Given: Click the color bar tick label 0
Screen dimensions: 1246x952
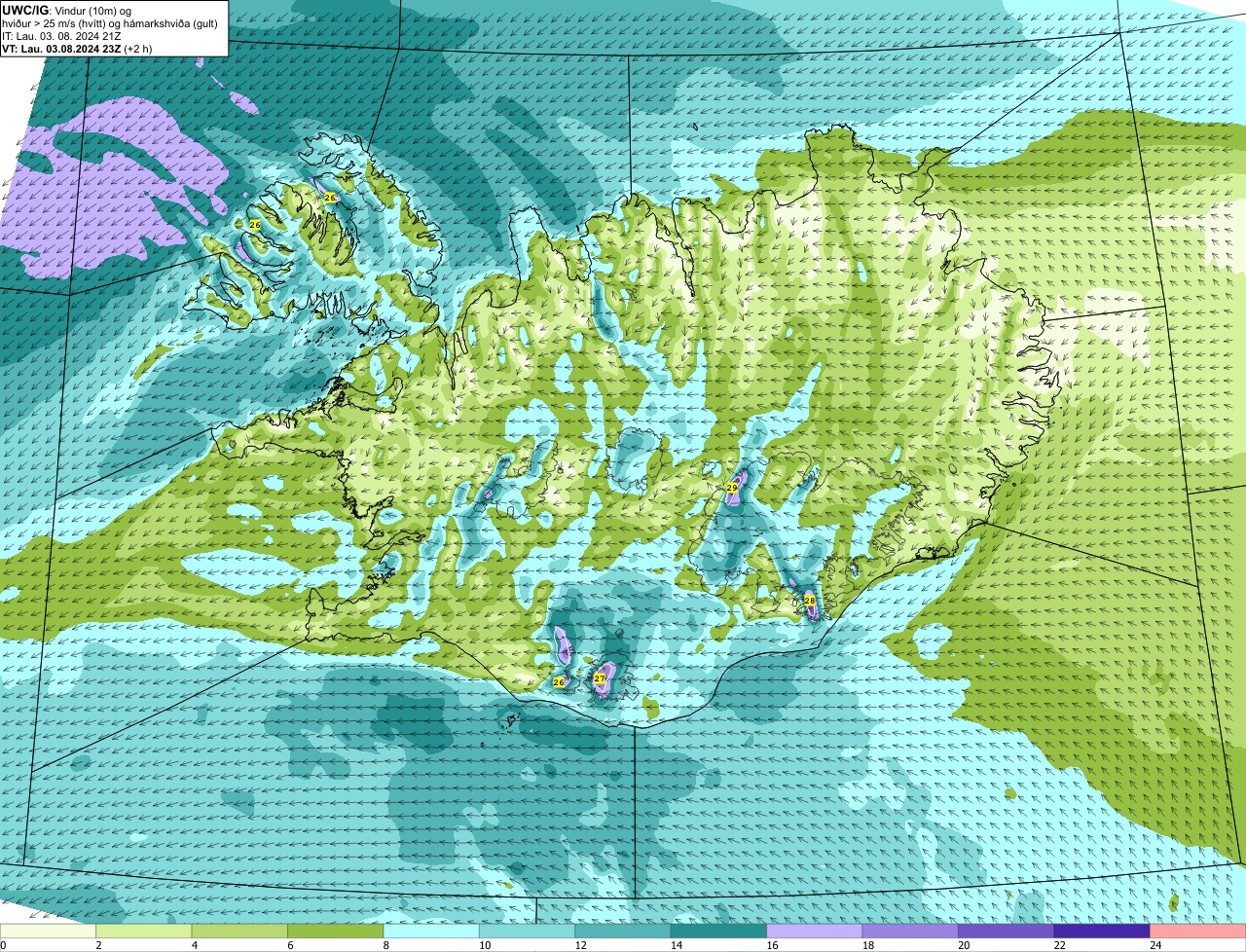Looking at the screenshot, I should coord(3,945).
